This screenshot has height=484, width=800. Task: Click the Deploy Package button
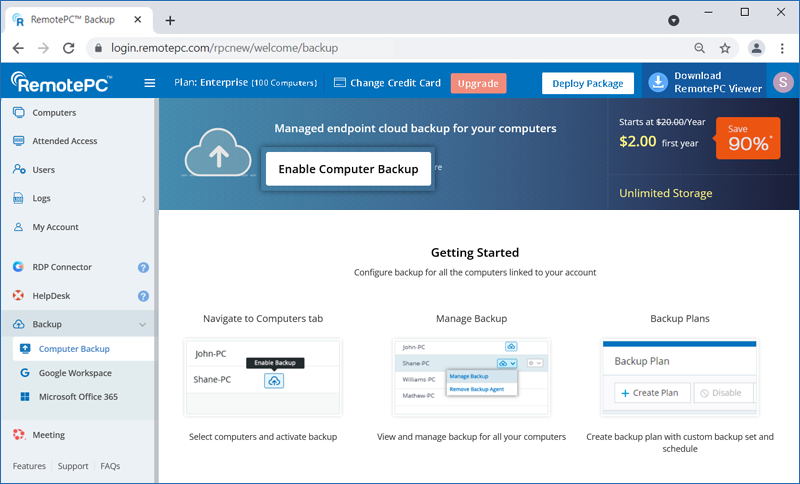(x=588, y=83)
